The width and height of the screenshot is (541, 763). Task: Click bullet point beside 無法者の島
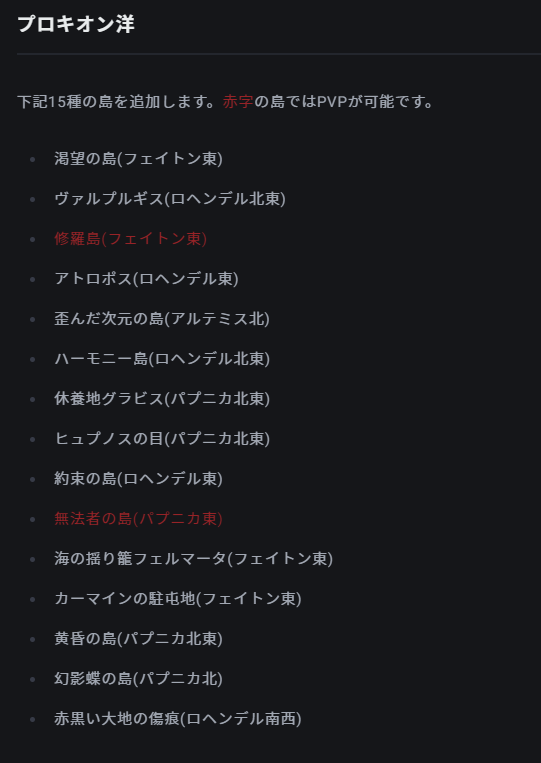coord(33,519)
